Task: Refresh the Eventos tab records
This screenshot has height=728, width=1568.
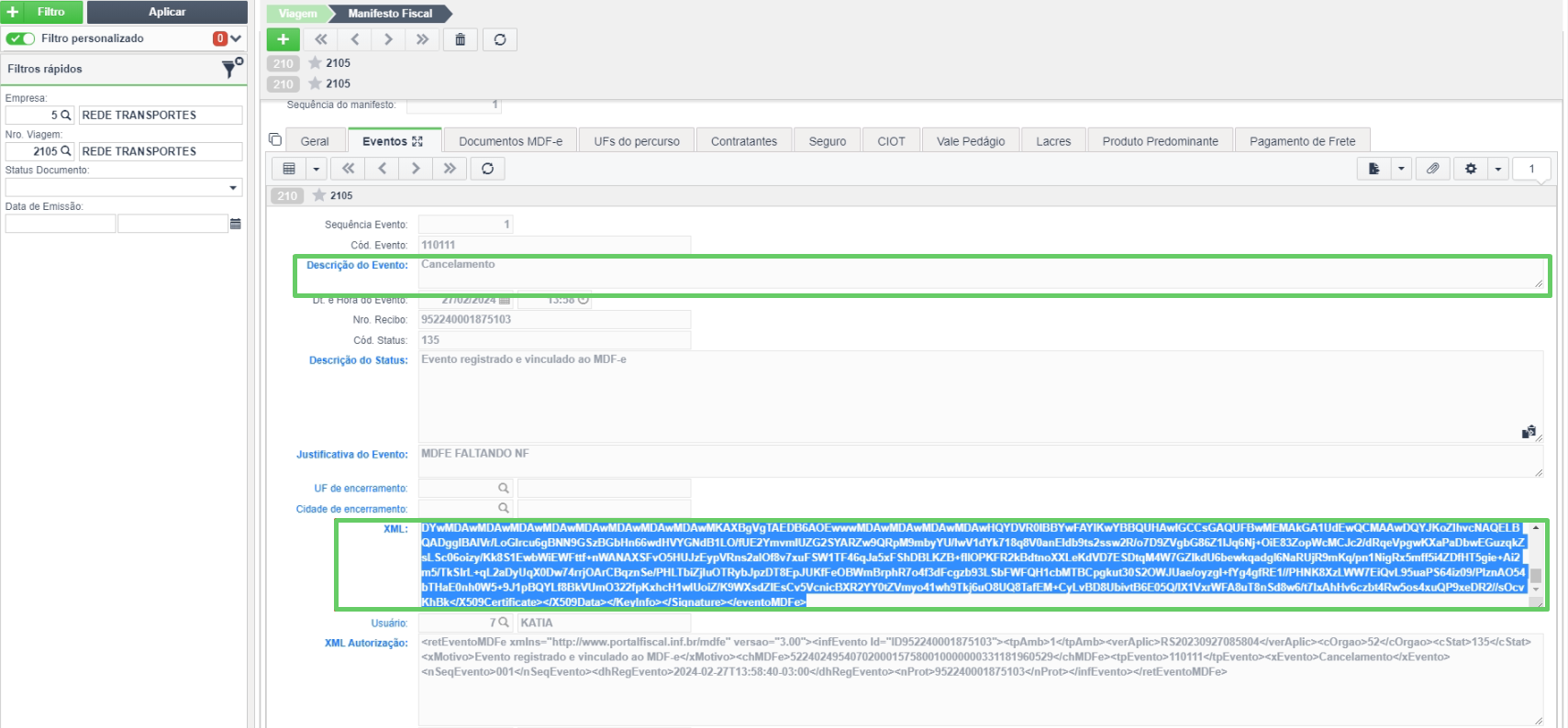Action: pos(488,169)
